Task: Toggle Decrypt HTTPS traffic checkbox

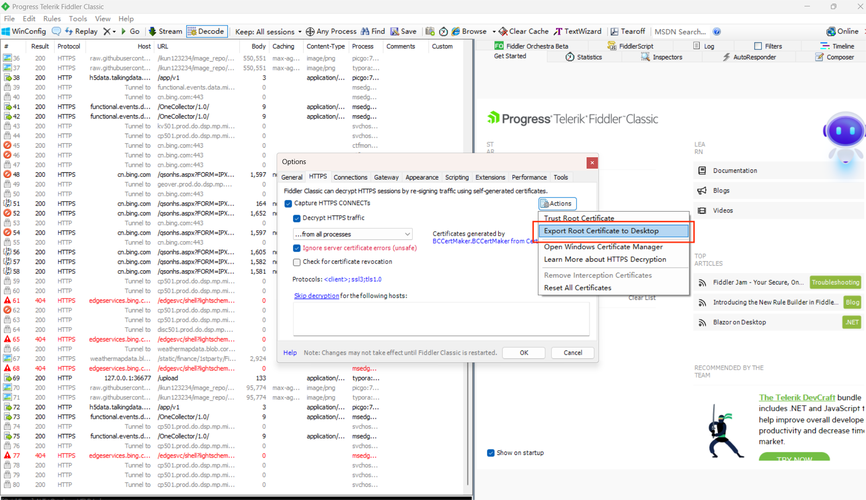Action: (x=297, y=218)
